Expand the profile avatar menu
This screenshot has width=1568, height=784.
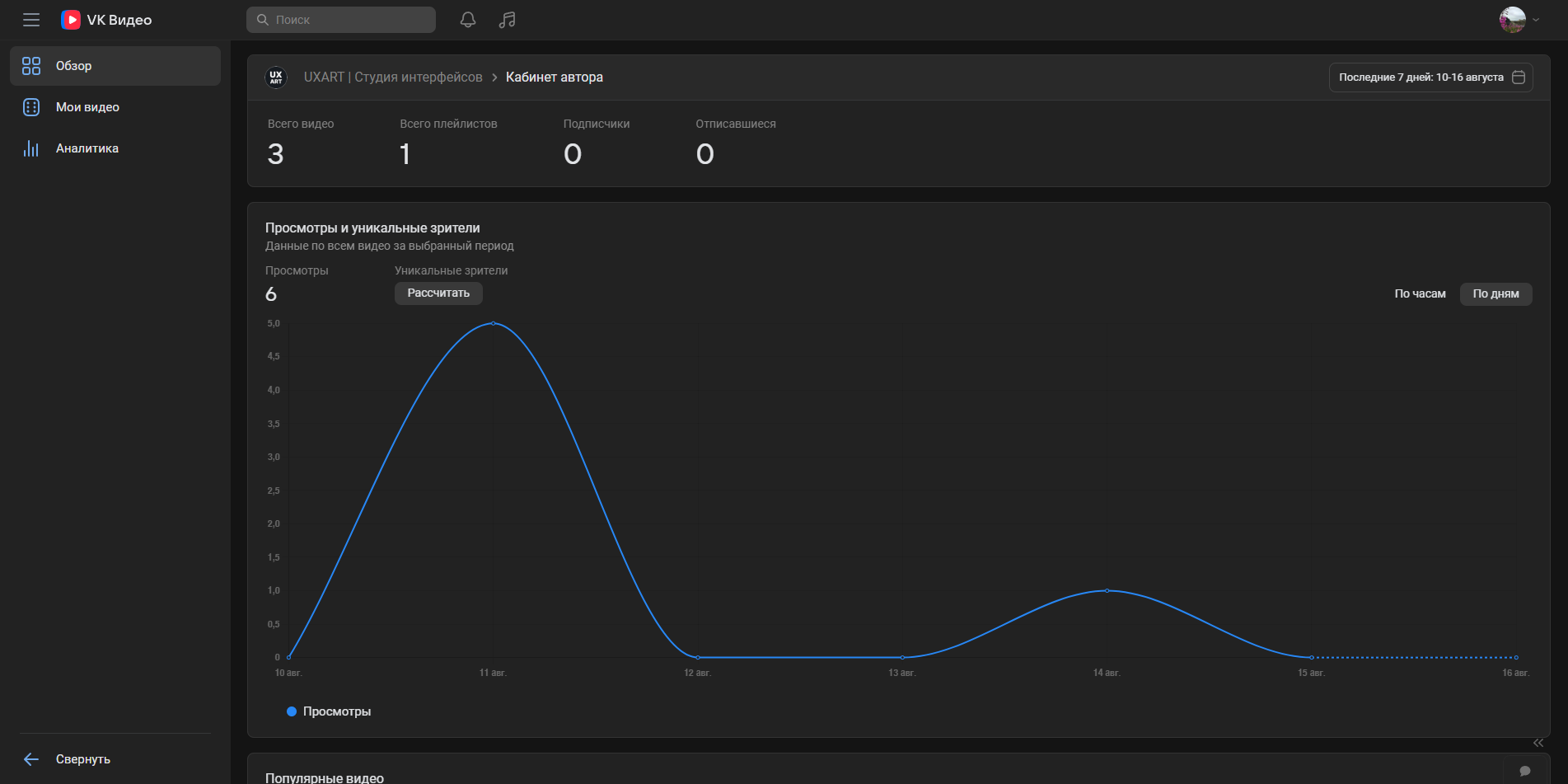tap(1519, 20)
